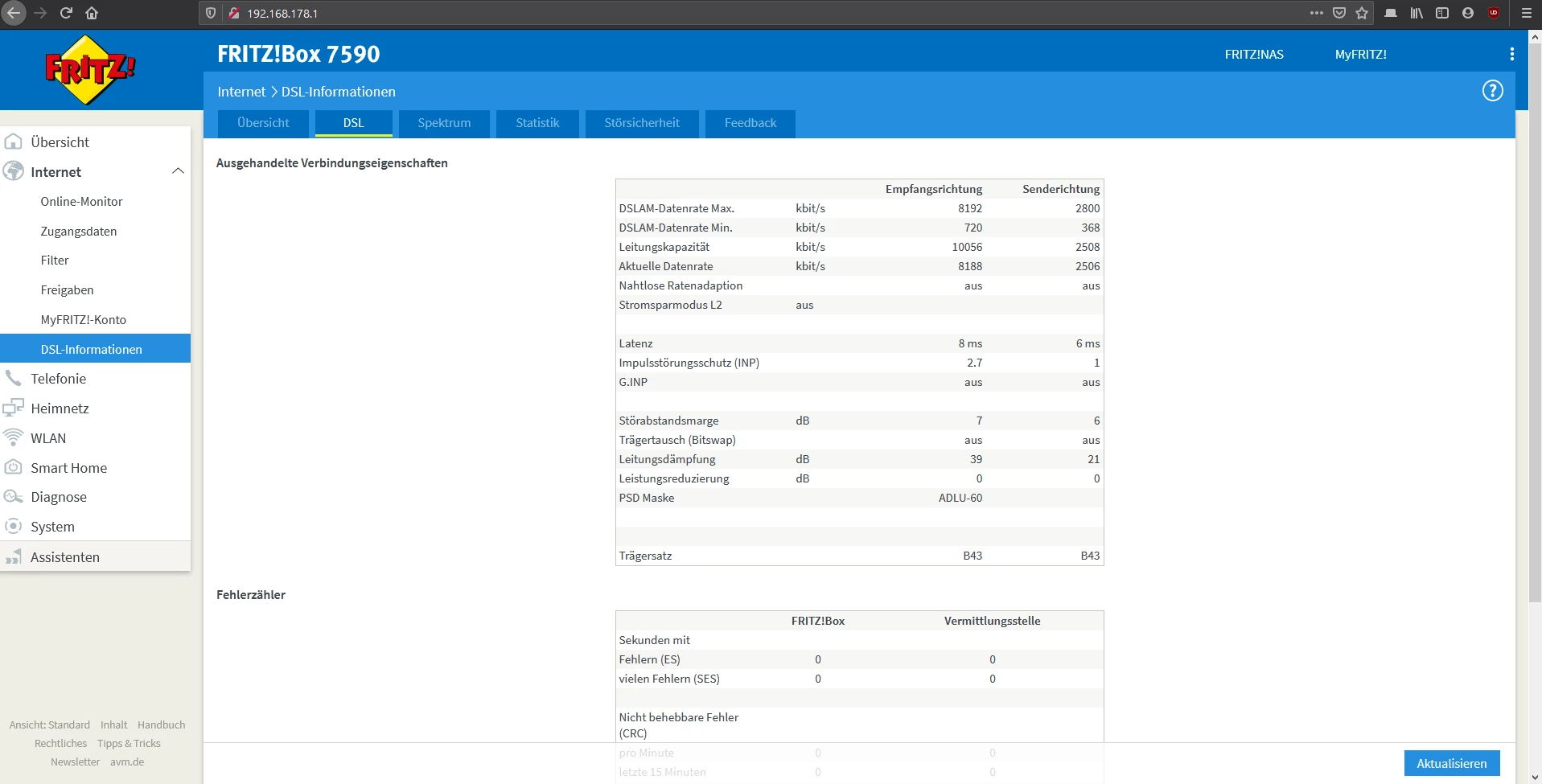The image size is (1542, 784).
Task: Open FRITZ!NAS from the header
Action: click(1253, 55)
